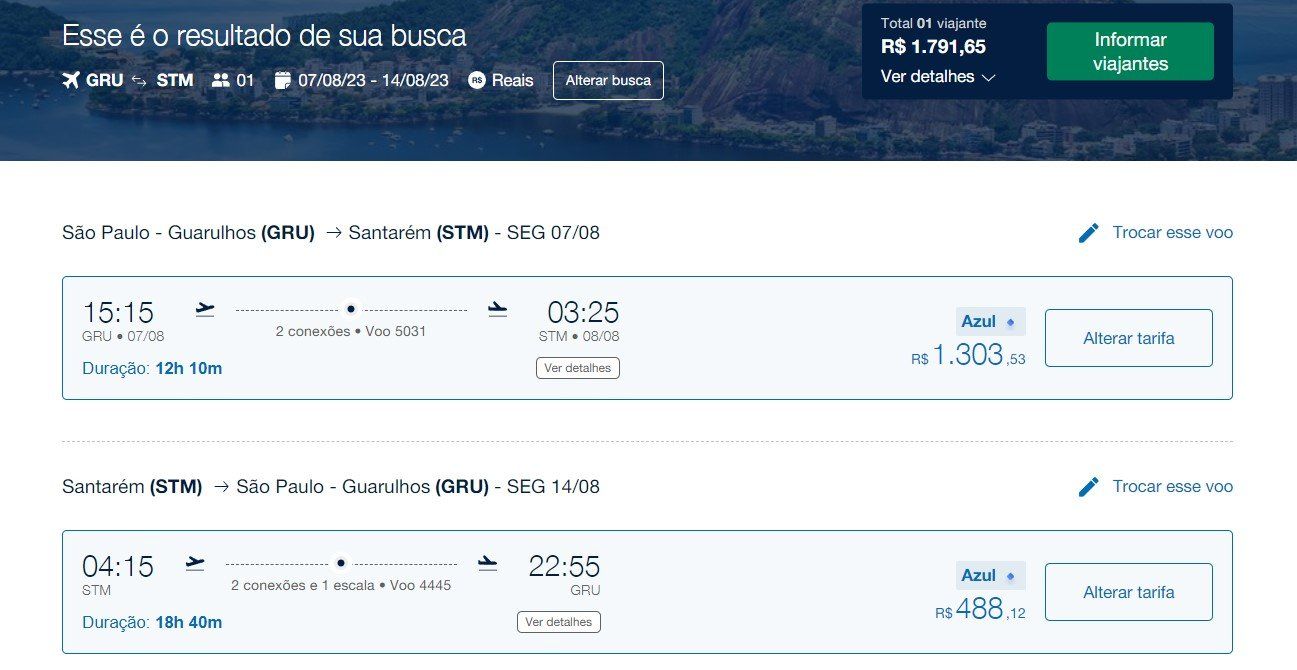Click Alterar tarifa for the return flight
The image size is (1297, 670).
click(1129, 592)
